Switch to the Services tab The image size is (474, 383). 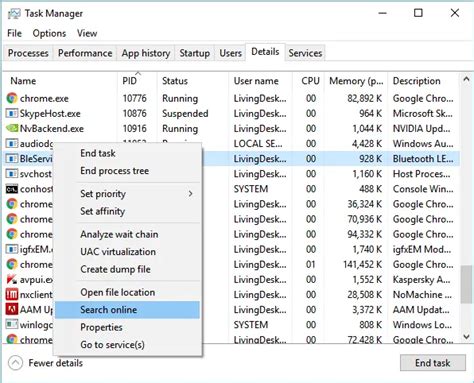pos(305,53)
